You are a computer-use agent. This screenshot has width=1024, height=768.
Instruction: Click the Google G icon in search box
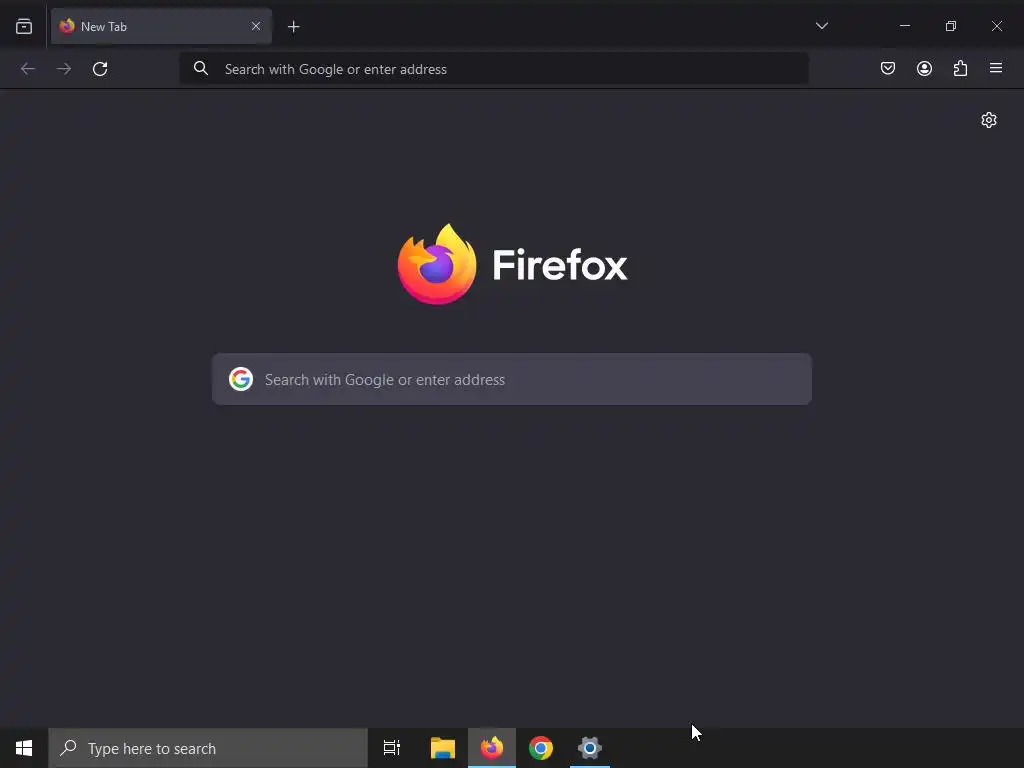pyautogui.click(x=241, y=379)
